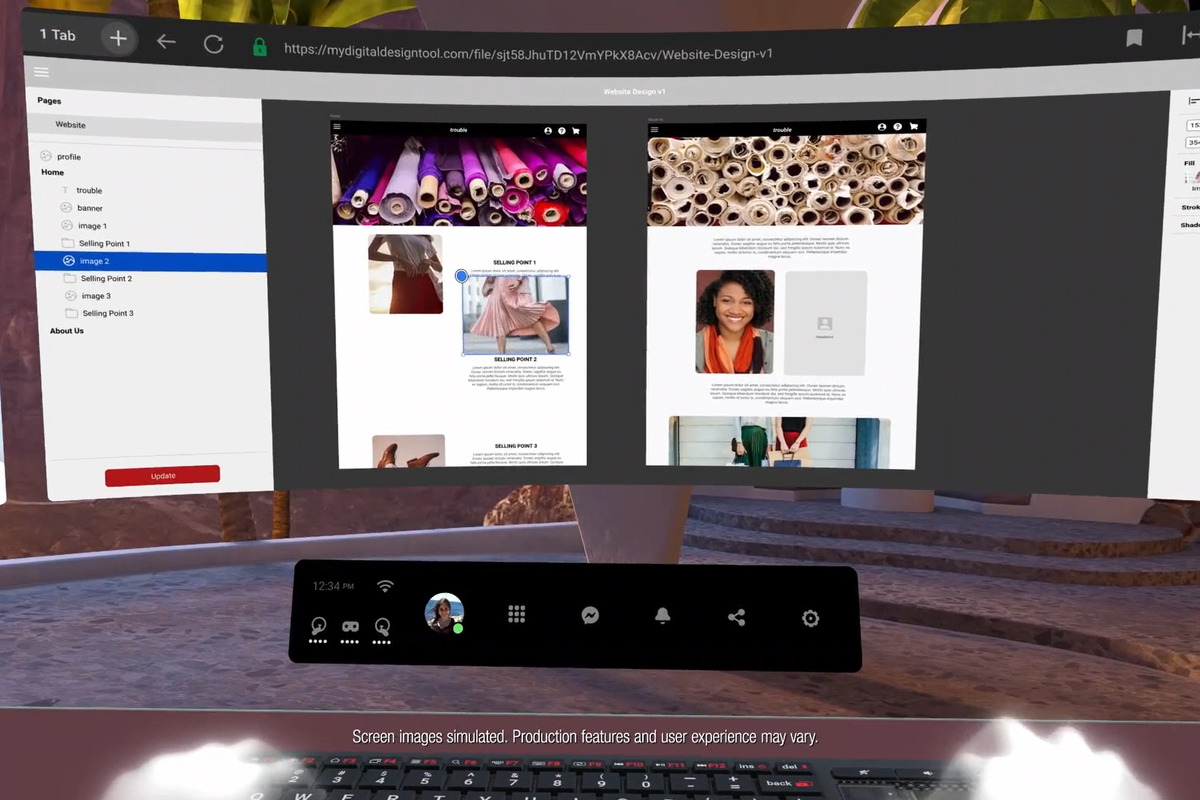Toggle the headset controller icon on the toolbar
Image resolution: width=1200 pixels, height=800 pixels.
(349, 627)
